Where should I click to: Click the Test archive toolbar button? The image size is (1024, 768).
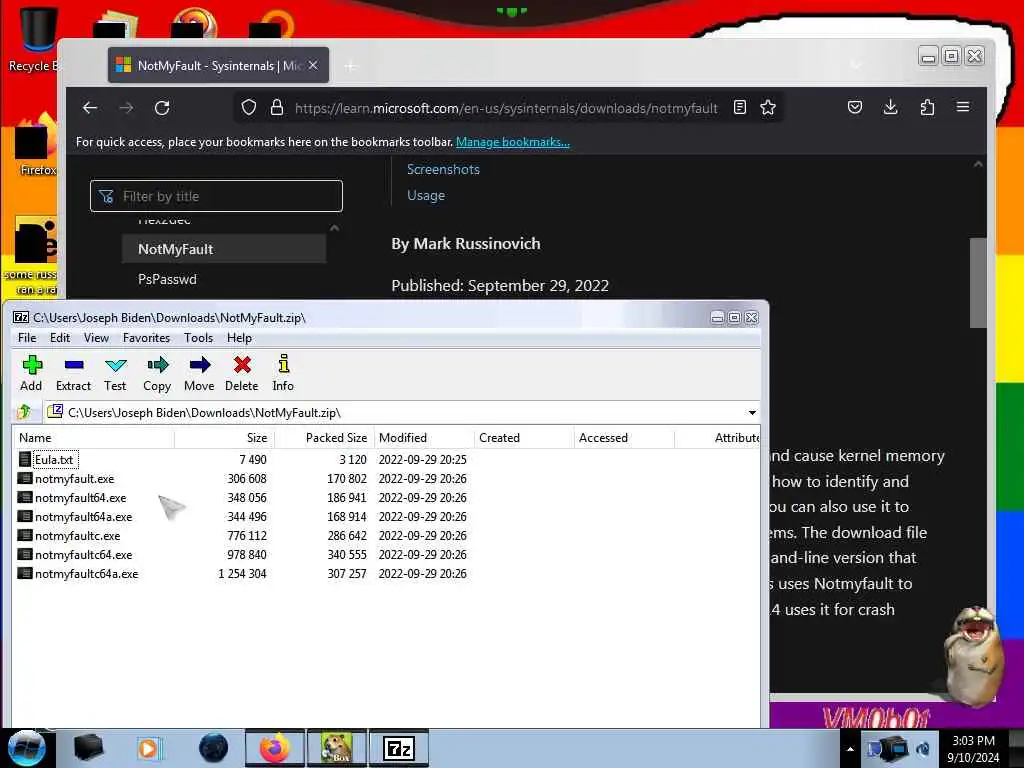tap(115, 373)
